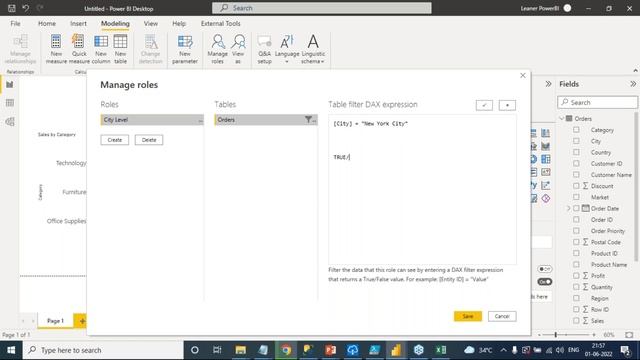Click the Create role button

tap(115, 140)
